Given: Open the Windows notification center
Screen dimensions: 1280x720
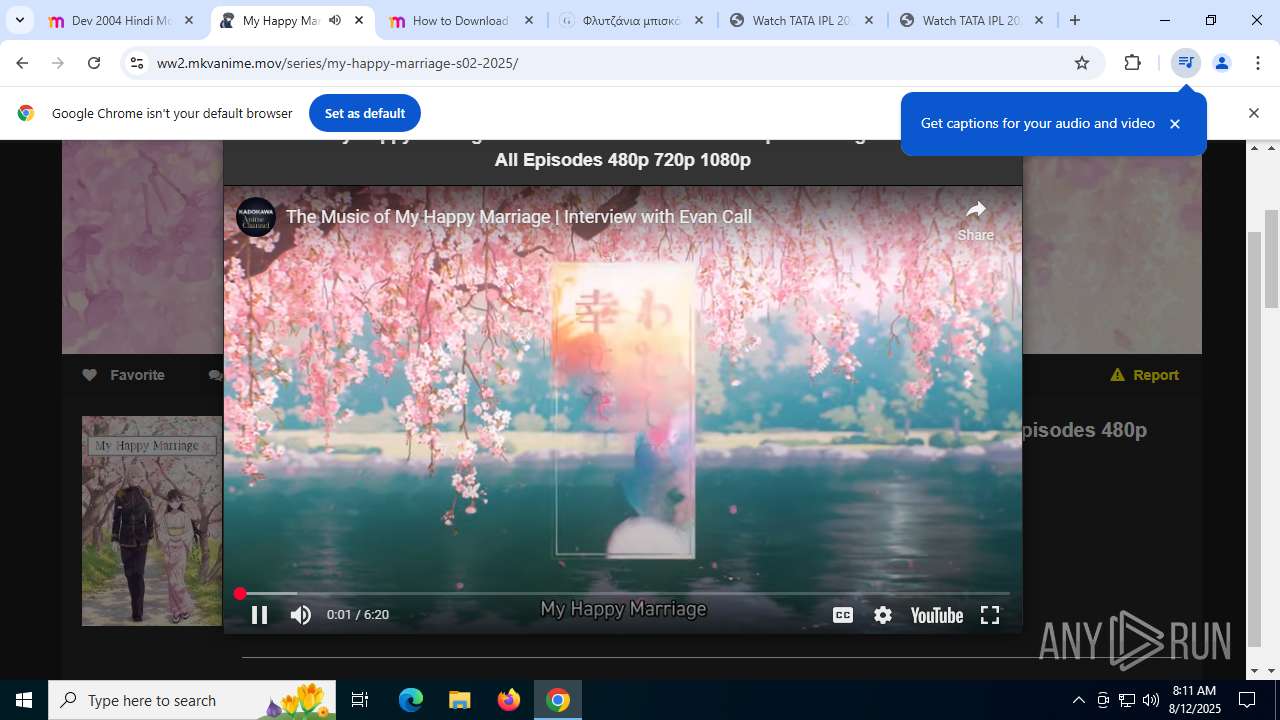Looking at the screenshot, I should 1247,700.
